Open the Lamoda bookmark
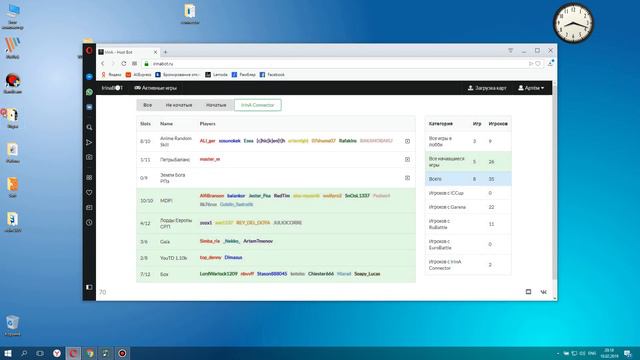This screenshot has height=360, width=640. (216, 75)
